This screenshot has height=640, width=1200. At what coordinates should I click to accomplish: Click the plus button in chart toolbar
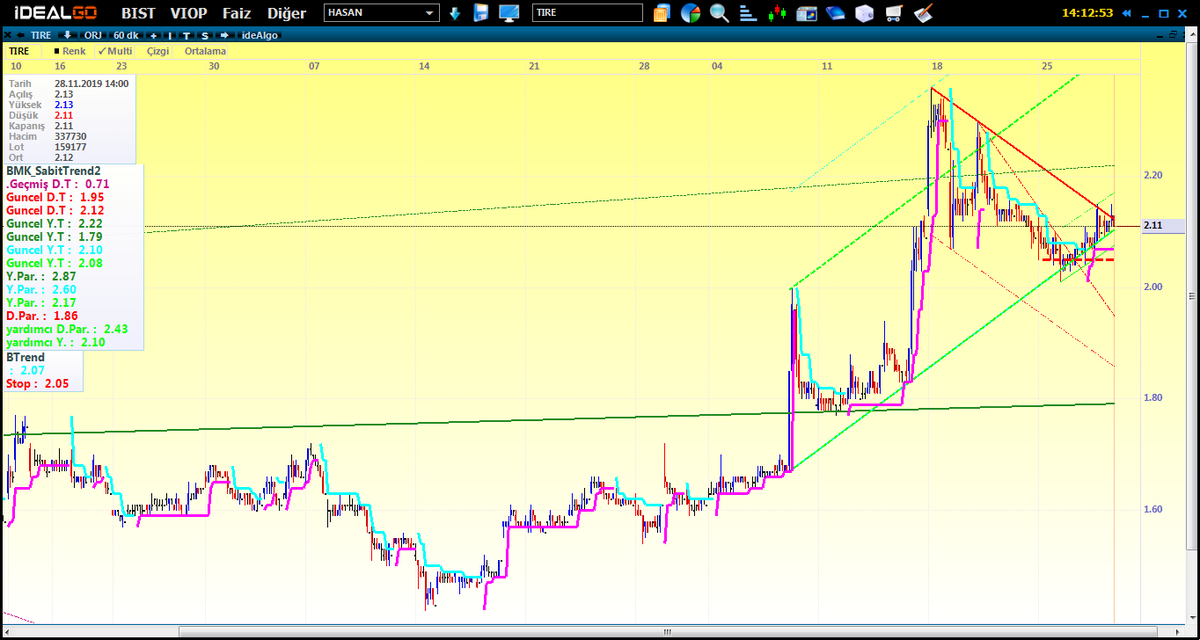tap(153, 34)
